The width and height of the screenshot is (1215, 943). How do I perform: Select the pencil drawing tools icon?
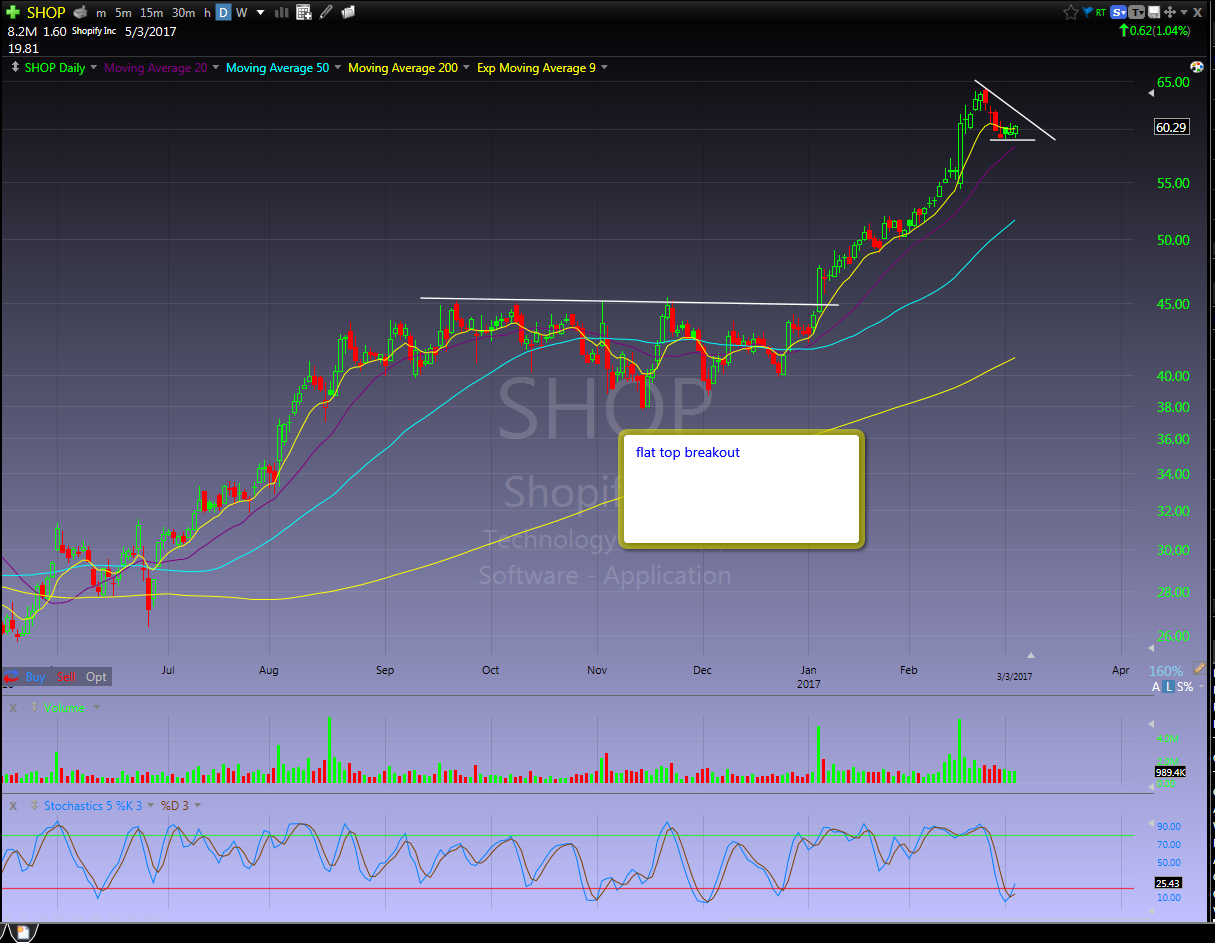[326, 13]
